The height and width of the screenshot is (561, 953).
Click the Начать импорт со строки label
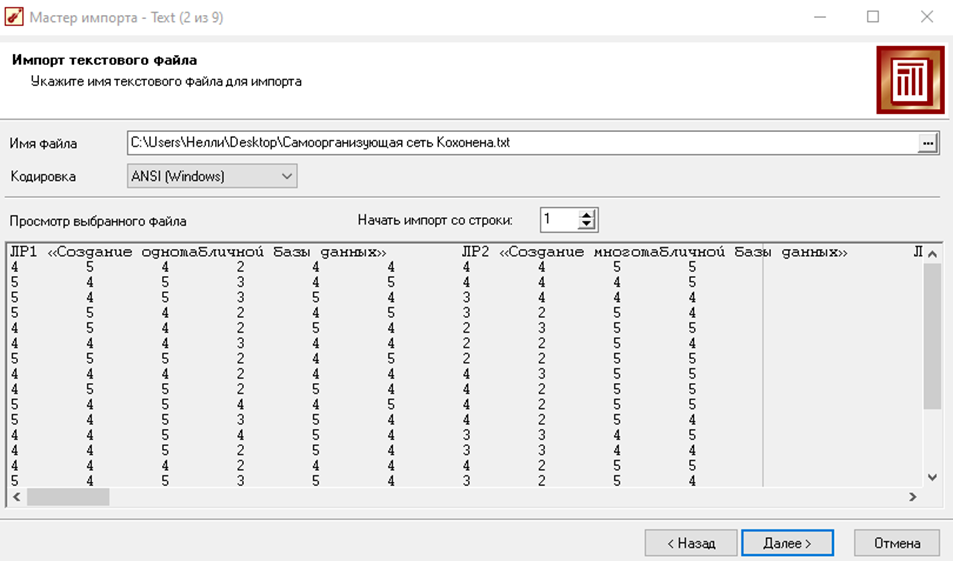pyautogui.click(x=435, y=220)
